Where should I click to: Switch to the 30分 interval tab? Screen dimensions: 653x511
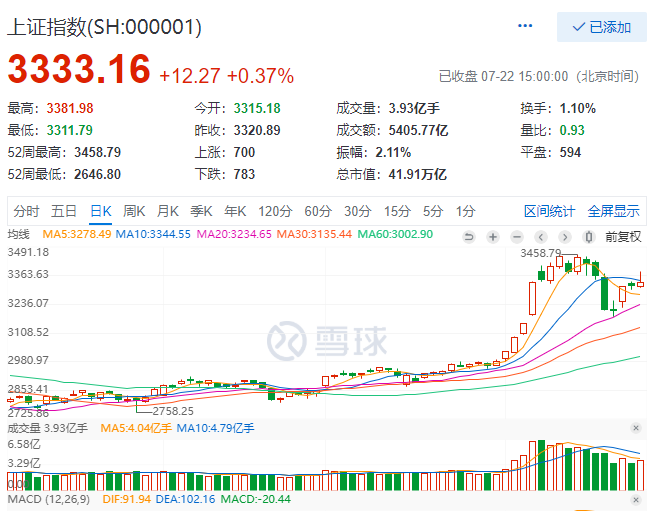(357, 211)
